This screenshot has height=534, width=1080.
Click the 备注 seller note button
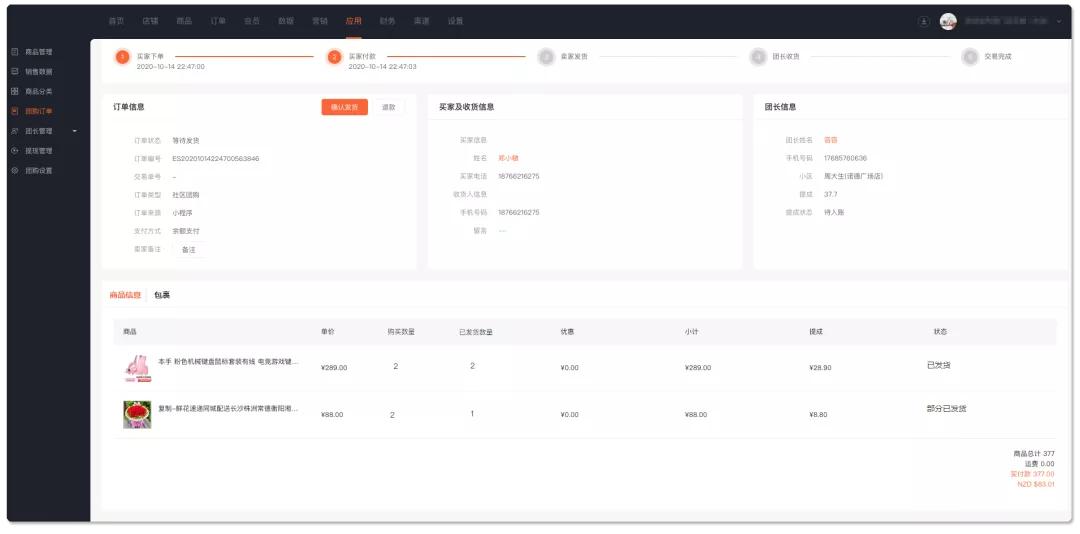(x=189, y=249)
